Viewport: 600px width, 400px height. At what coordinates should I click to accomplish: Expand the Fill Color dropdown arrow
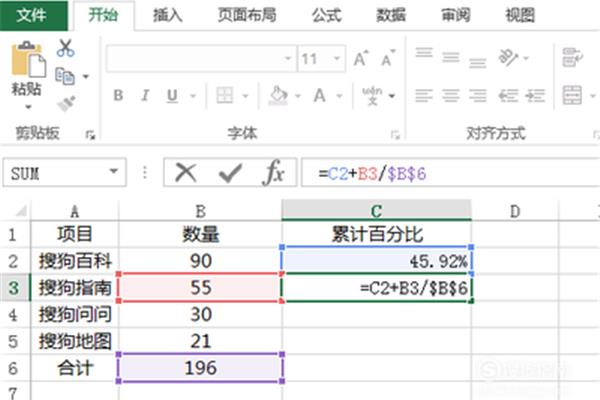click(298, 96)
